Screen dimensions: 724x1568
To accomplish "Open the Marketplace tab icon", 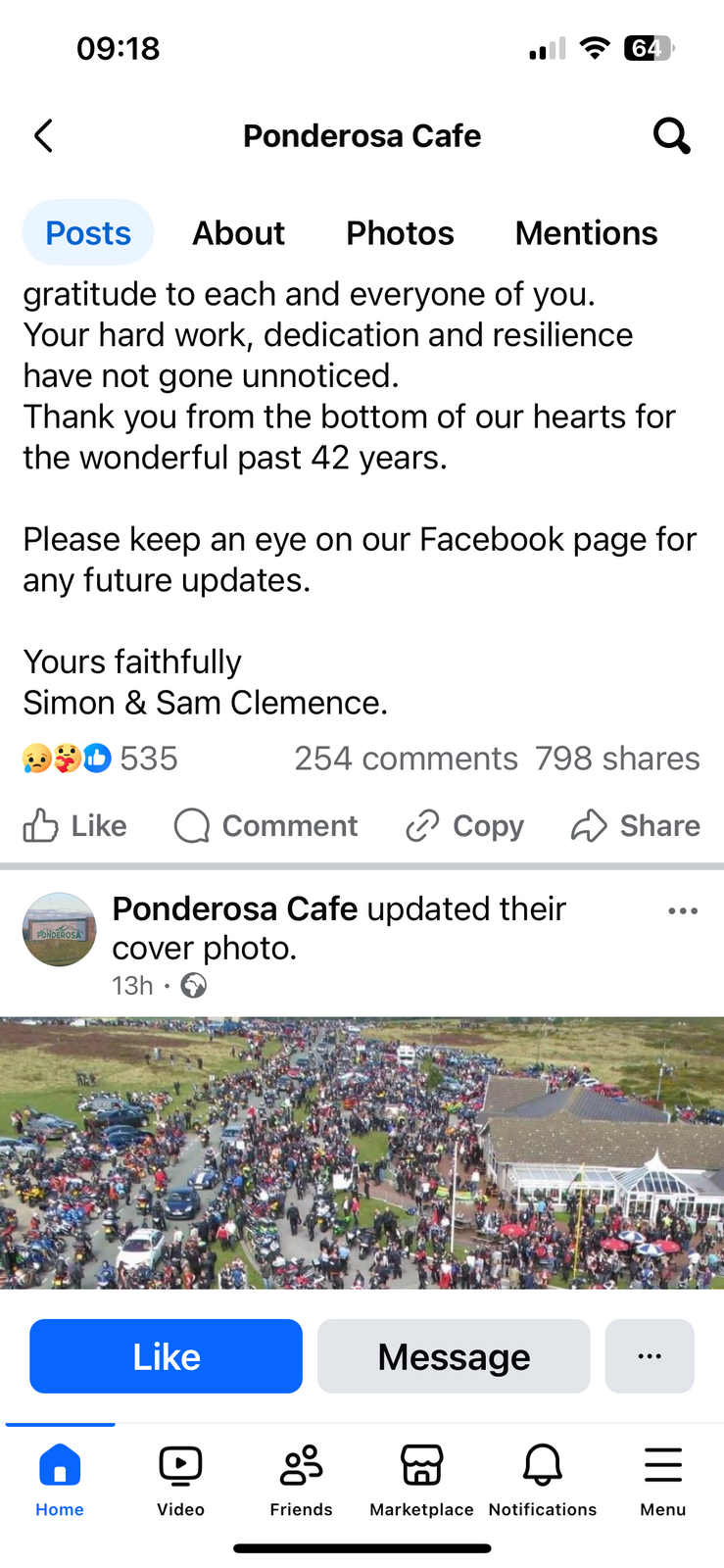I will click(x=421, y=1467).
